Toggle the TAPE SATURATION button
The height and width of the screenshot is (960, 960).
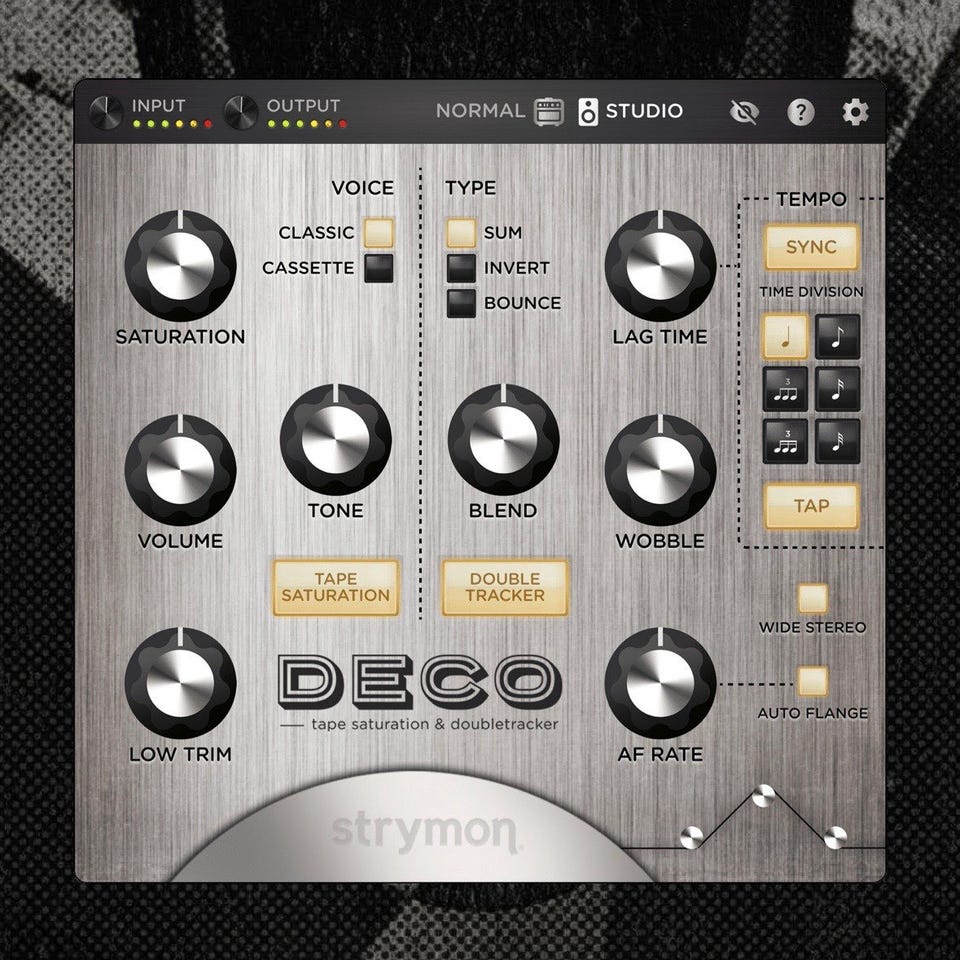click(x=336, y=588)
